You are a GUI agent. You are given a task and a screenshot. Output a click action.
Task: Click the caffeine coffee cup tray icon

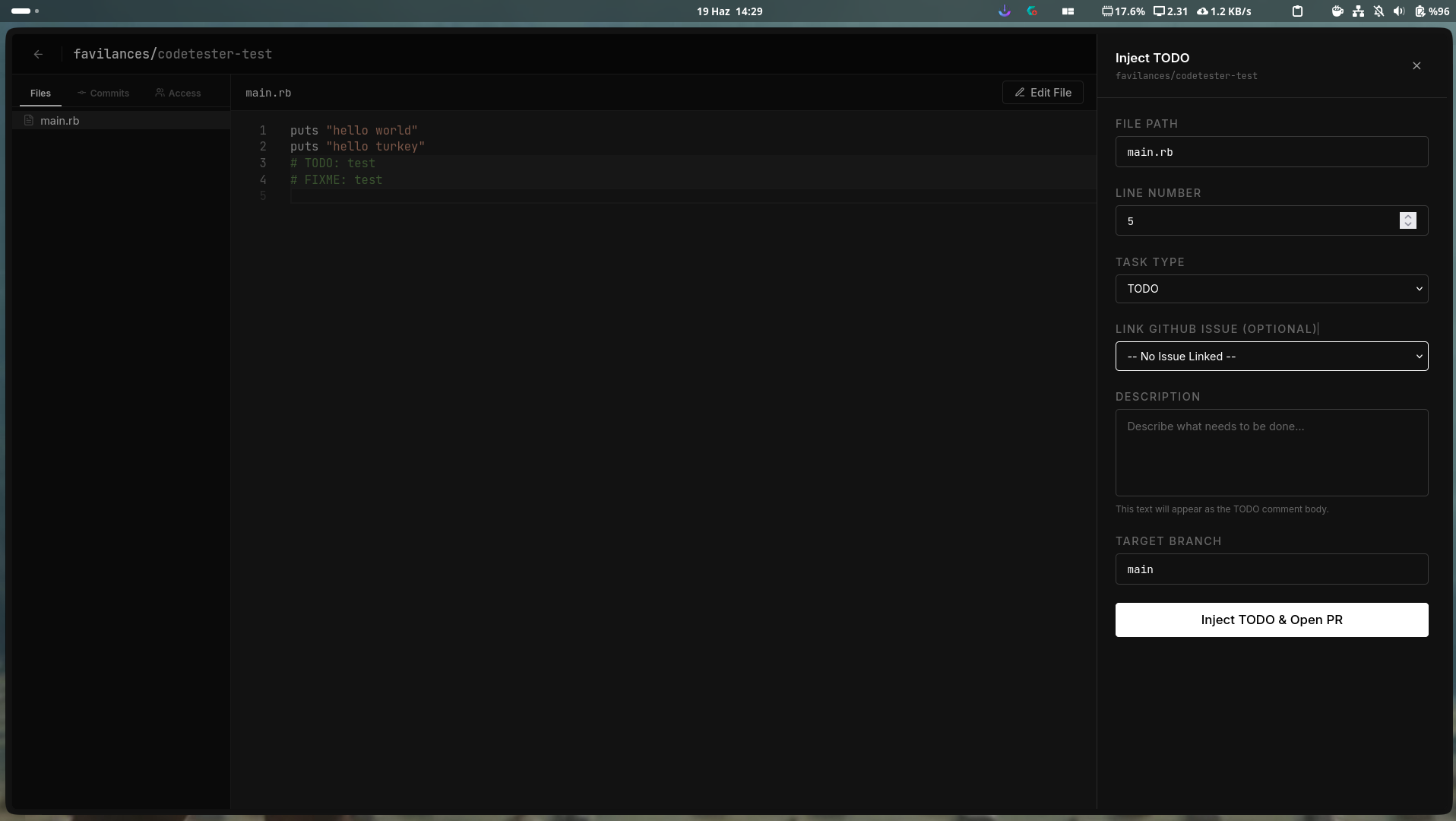pos(1337,11)
